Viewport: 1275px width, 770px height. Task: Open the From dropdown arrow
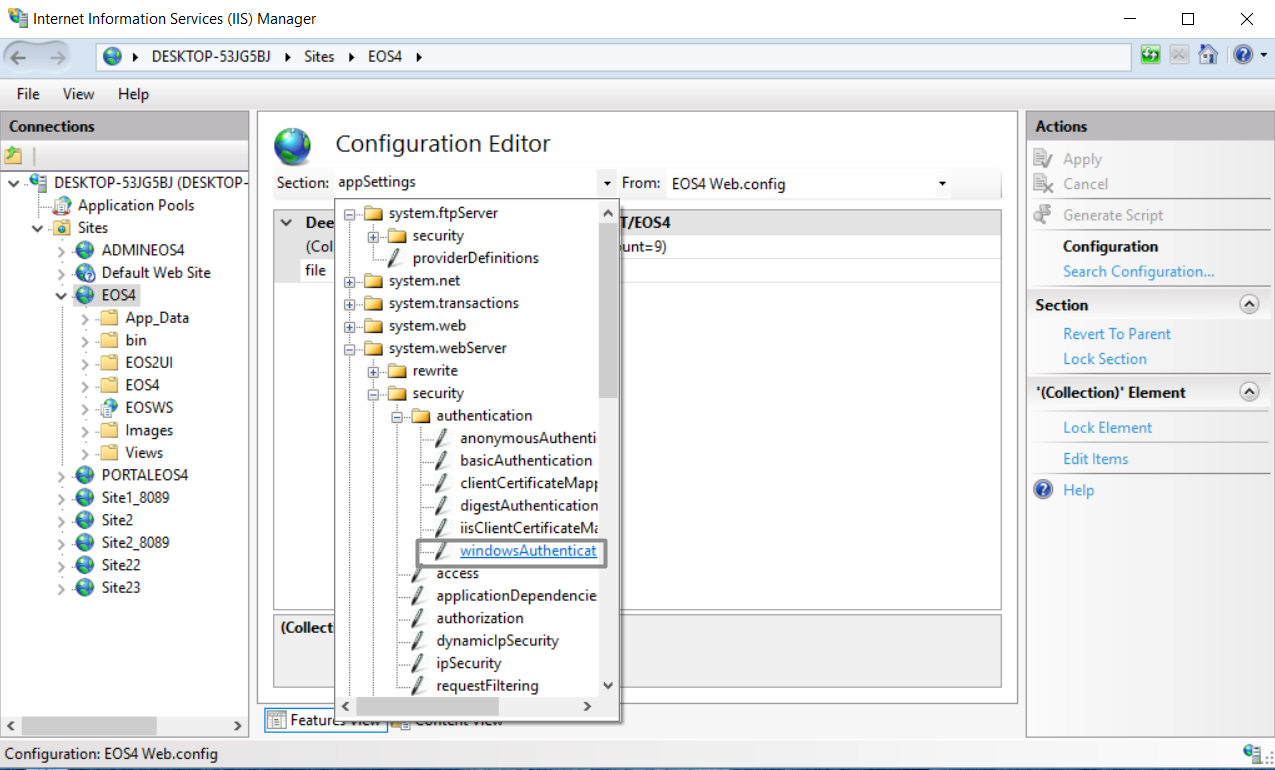point(942,183)
